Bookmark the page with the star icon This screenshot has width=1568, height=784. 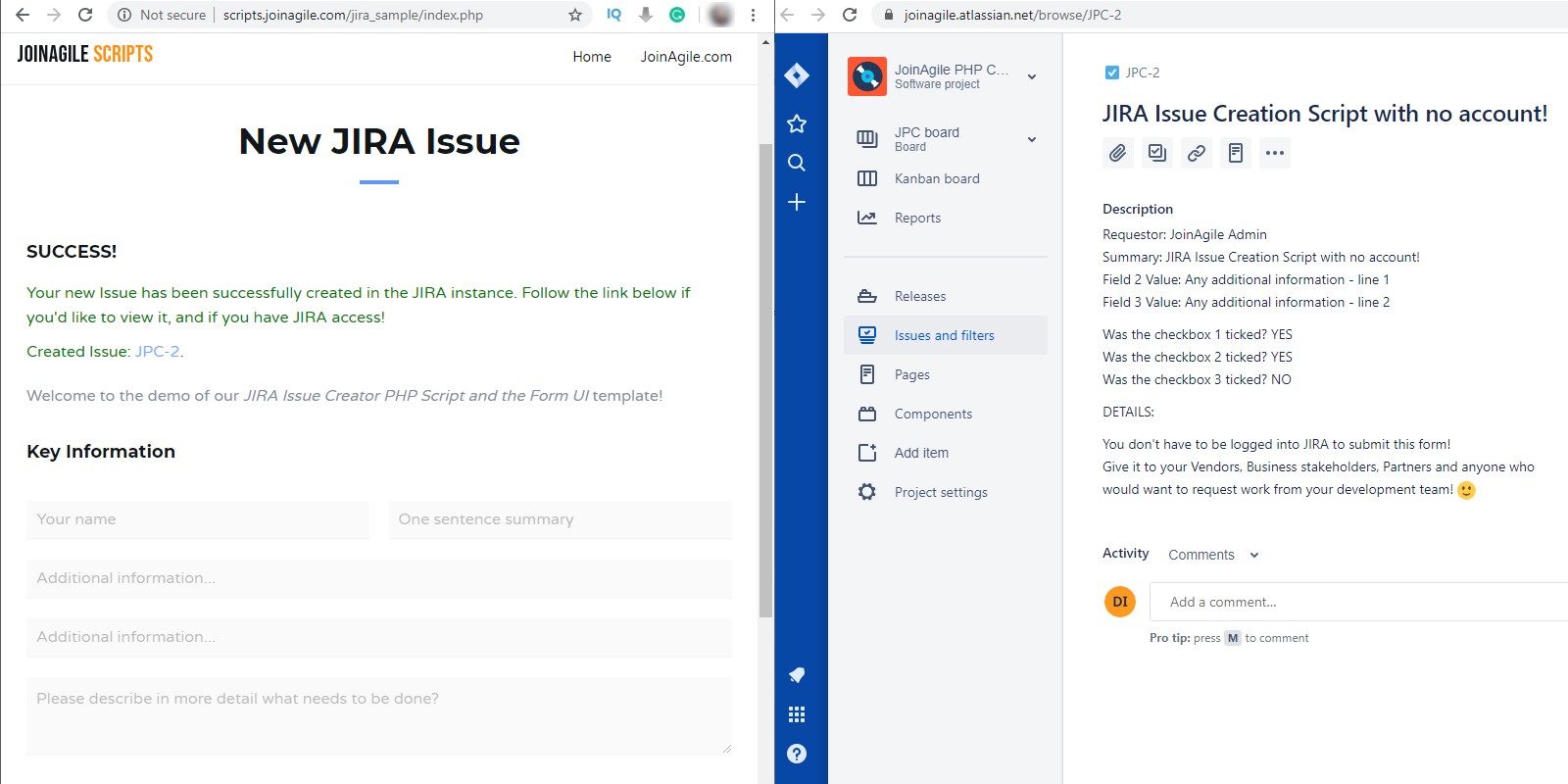click(x=575, y=15)
